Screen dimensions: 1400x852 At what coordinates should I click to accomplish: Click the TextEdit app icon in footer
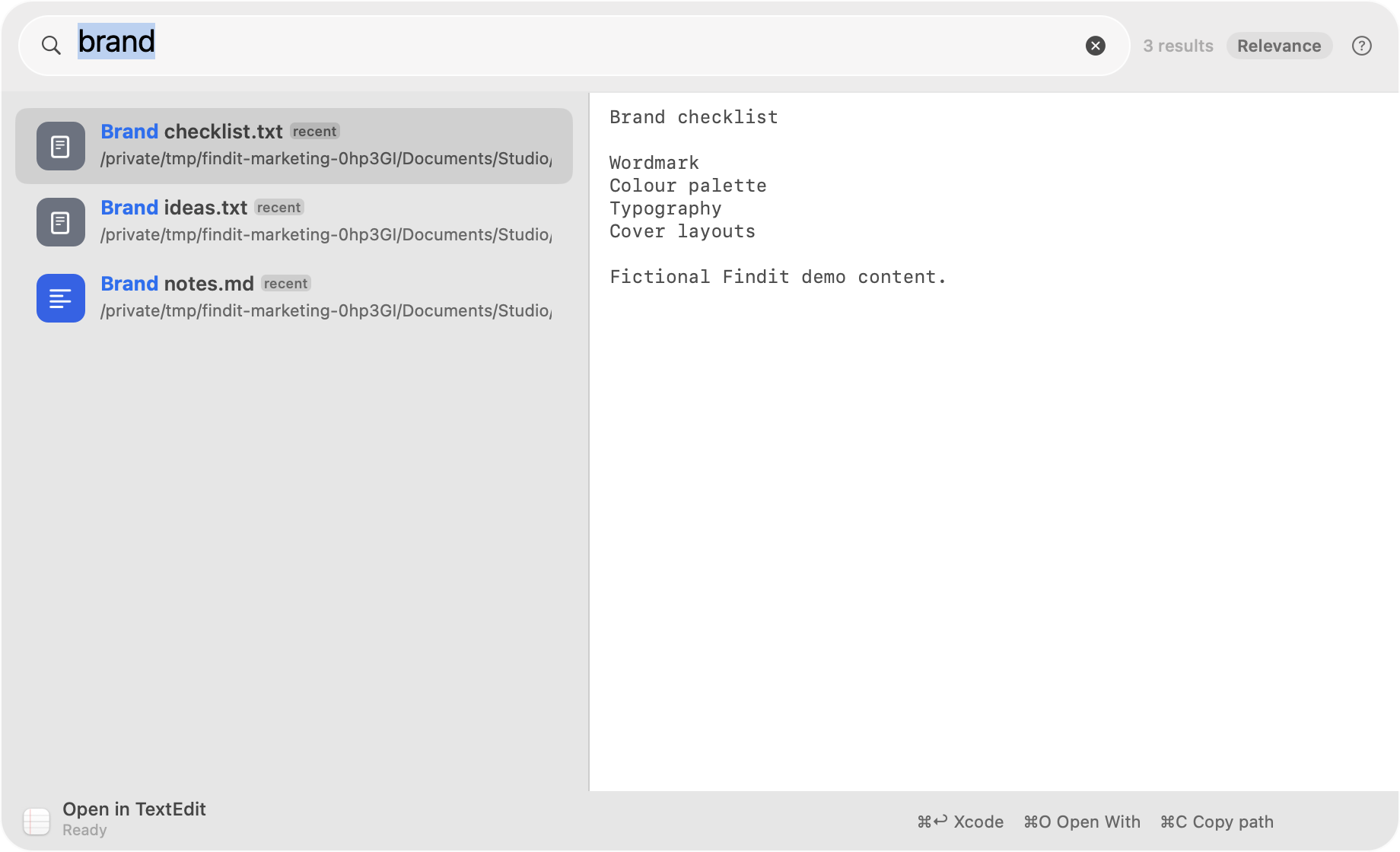pos(37,821)
